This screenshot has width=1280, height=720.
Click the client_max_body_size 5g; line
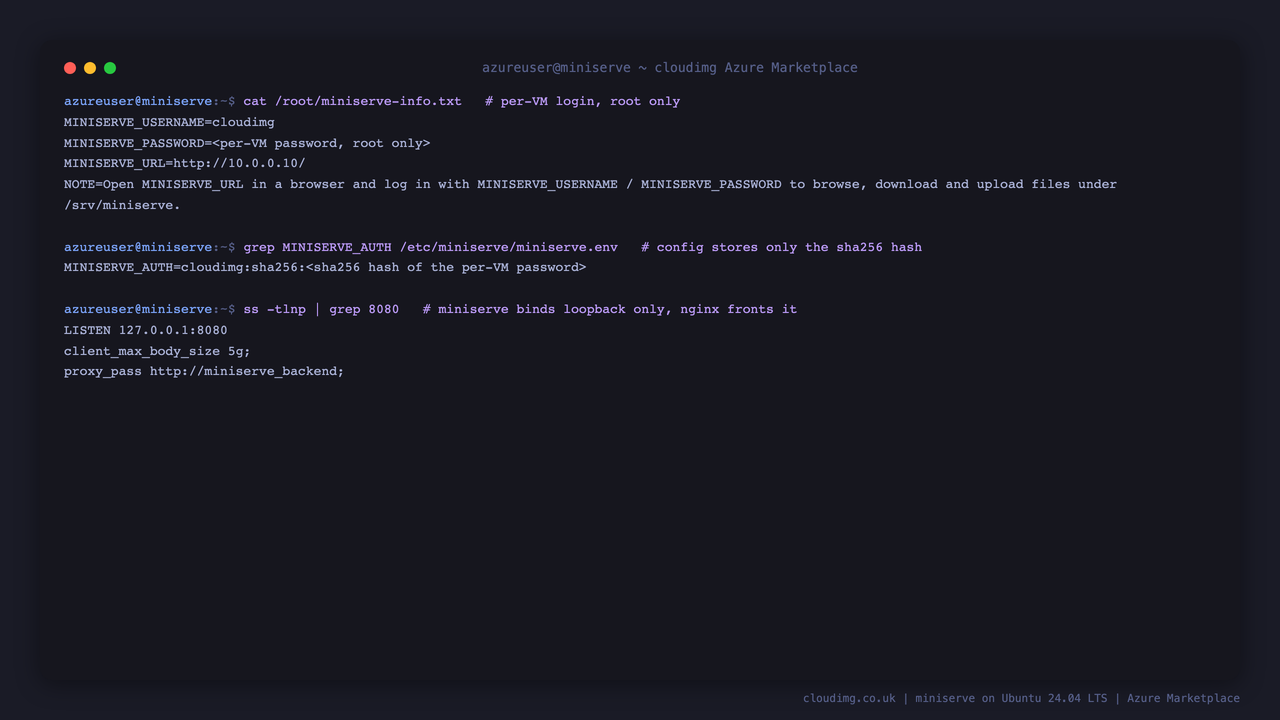pos(157,351)
